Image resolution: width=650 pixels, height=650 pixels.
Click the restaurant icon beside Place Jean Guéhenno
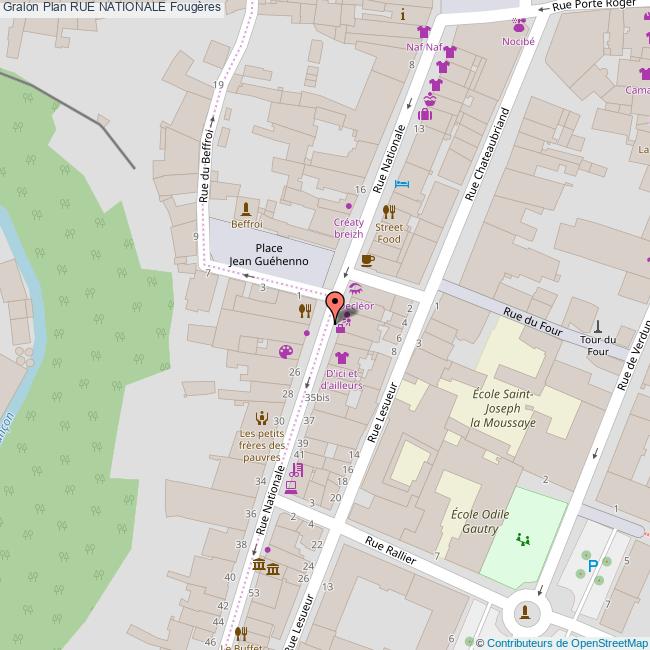(305, 310)
